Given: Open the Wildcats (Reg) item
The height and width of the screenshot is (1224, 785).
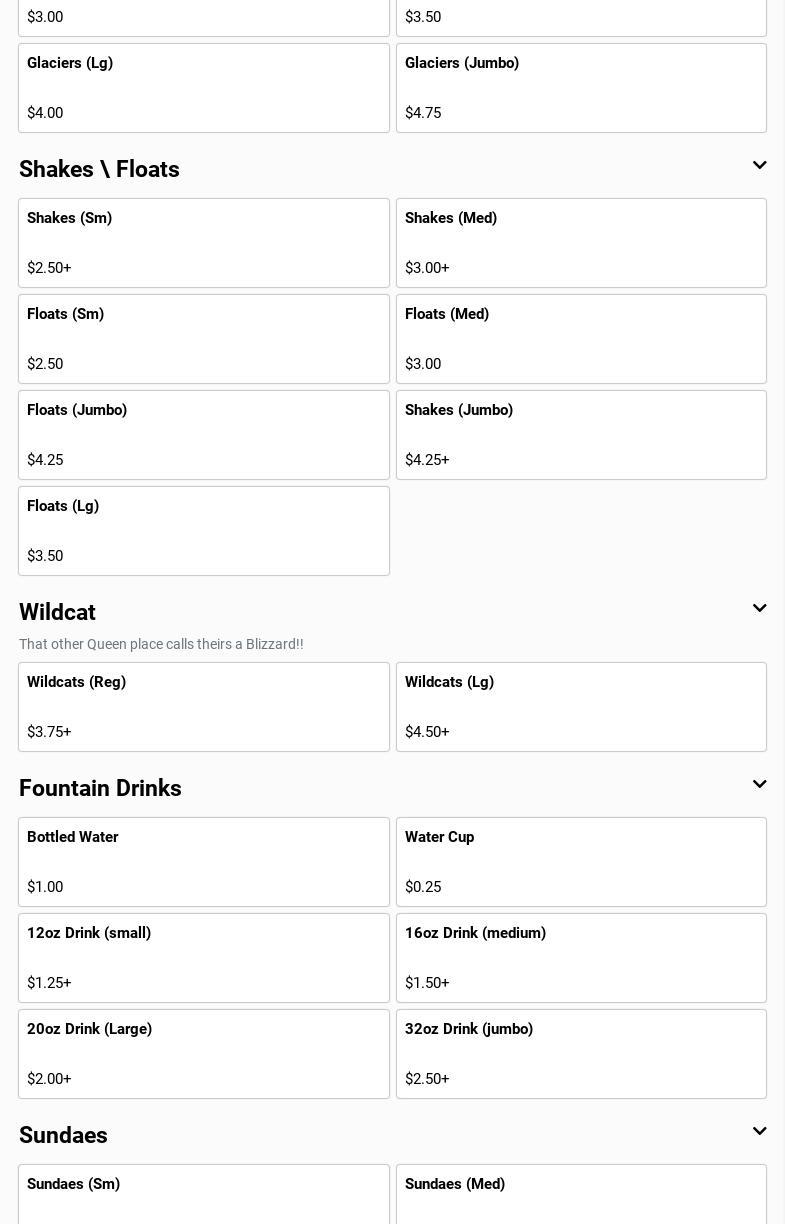Looking at the screenshot, I should pos(203,707).
